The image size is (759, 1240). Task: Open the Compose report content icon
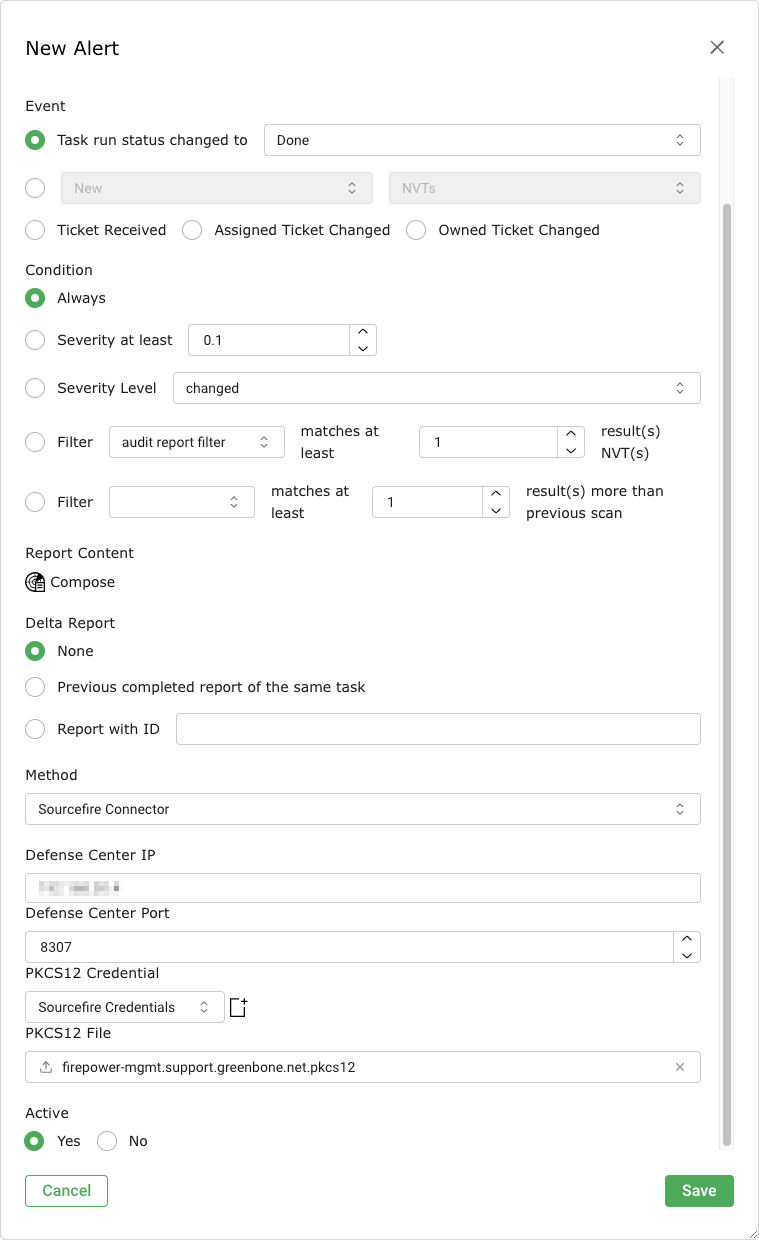pyautogui.click(x=36, y=582)
